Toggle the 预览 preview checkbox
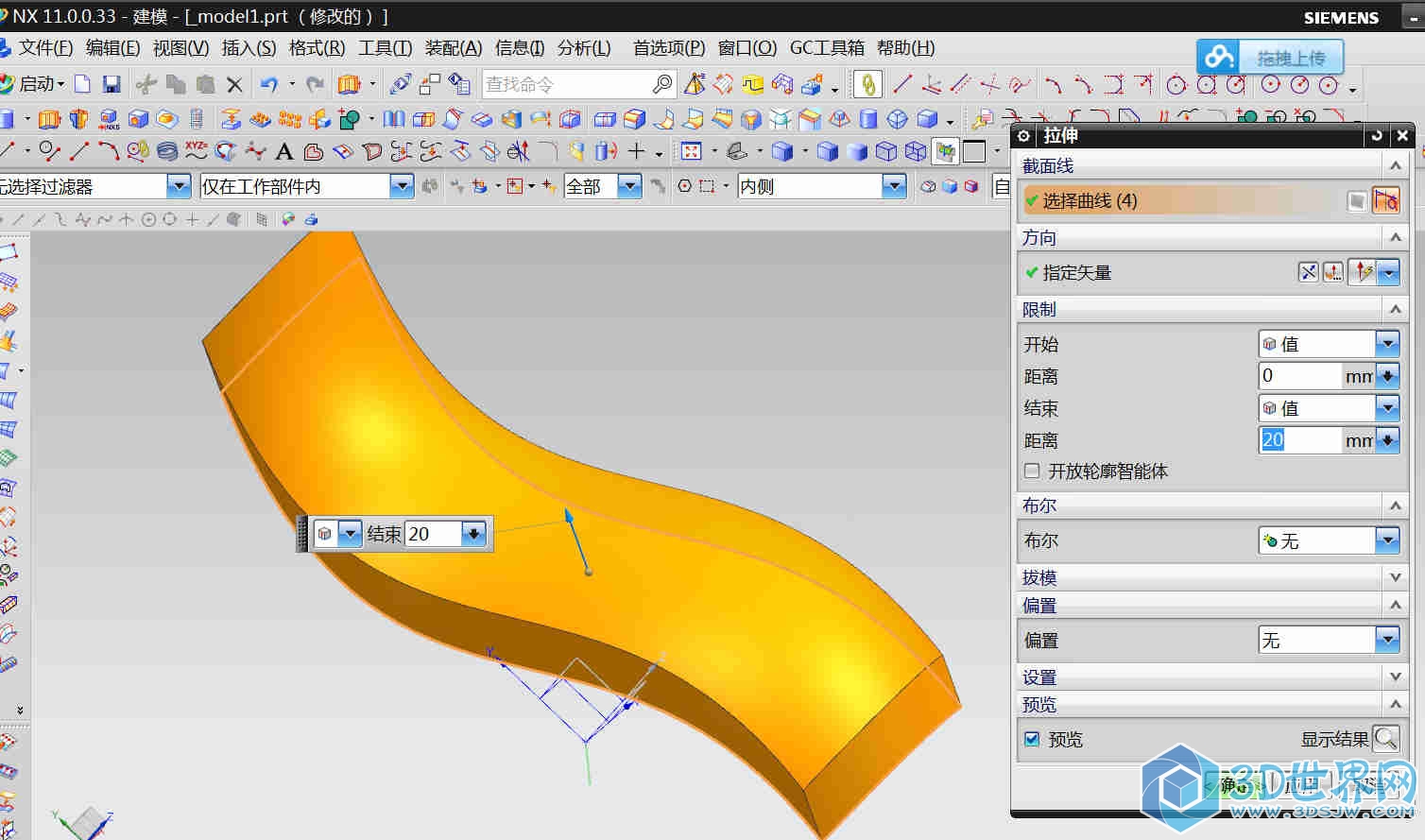The height and width of the screenshot is (840, 1425). click(x=1033, y=739)
